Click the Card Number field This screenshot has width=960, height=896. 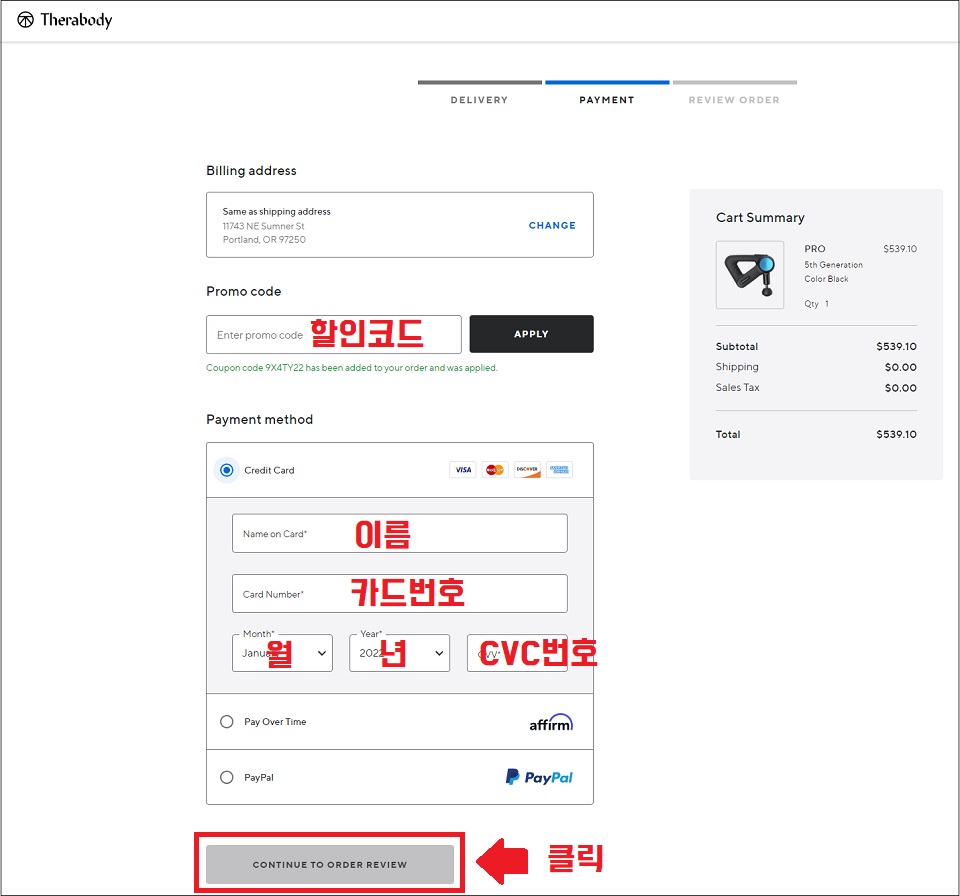(x=400, y=593)
